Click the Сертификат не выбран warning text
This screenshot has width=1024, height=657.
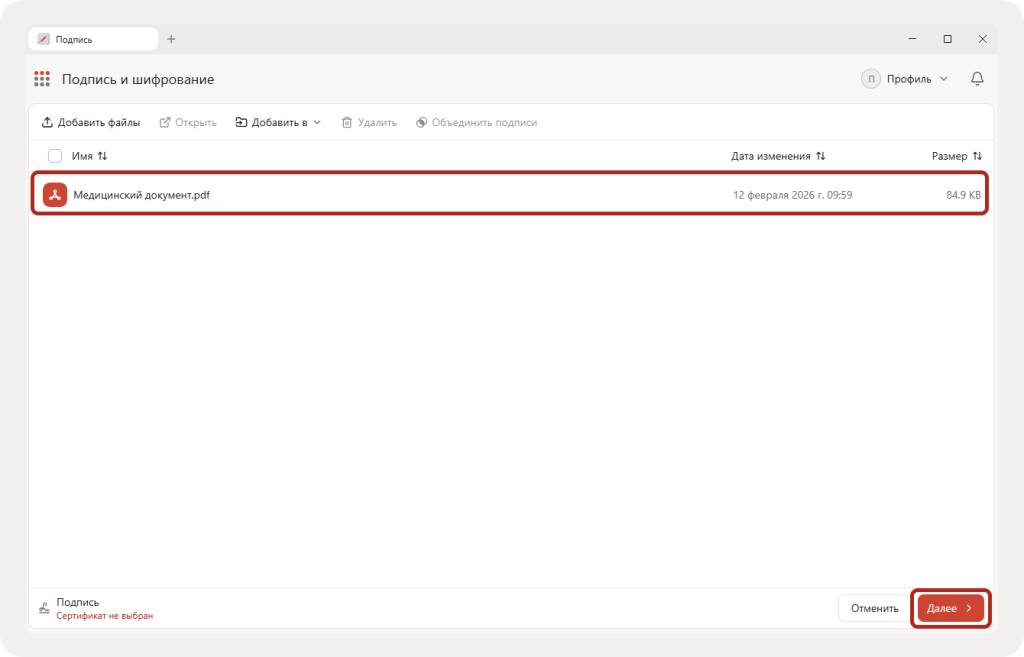point(104,616)
